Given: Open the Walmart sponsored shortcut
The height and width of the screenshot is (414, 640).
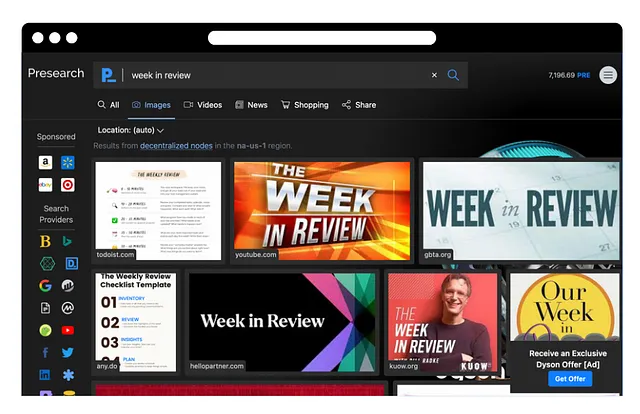Looking at the screenshot, I should 68,162.
